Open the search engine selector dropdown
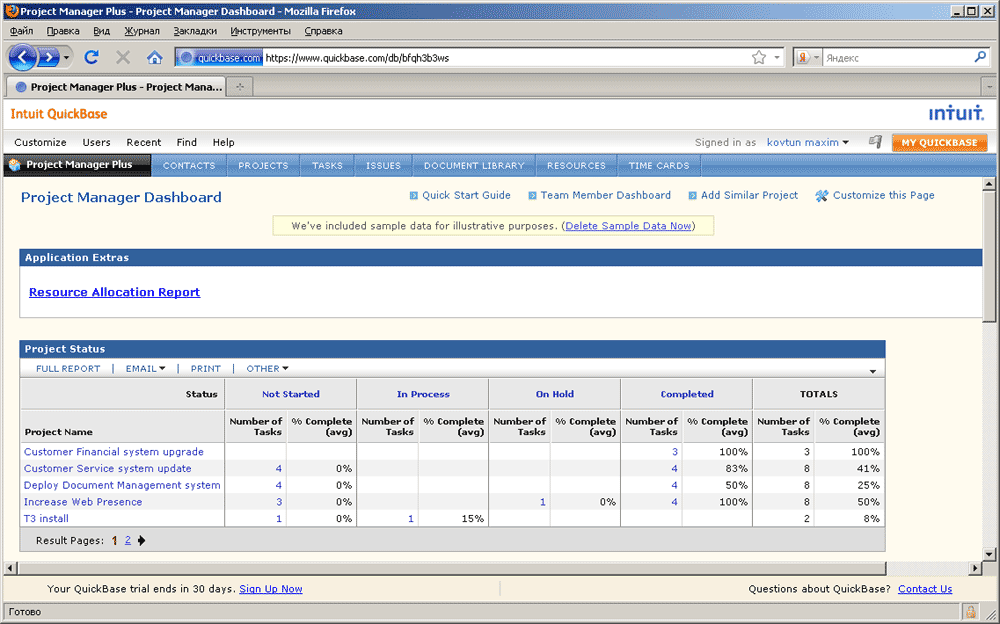This screenshot has height=624, width=1000. pos(816,57)
